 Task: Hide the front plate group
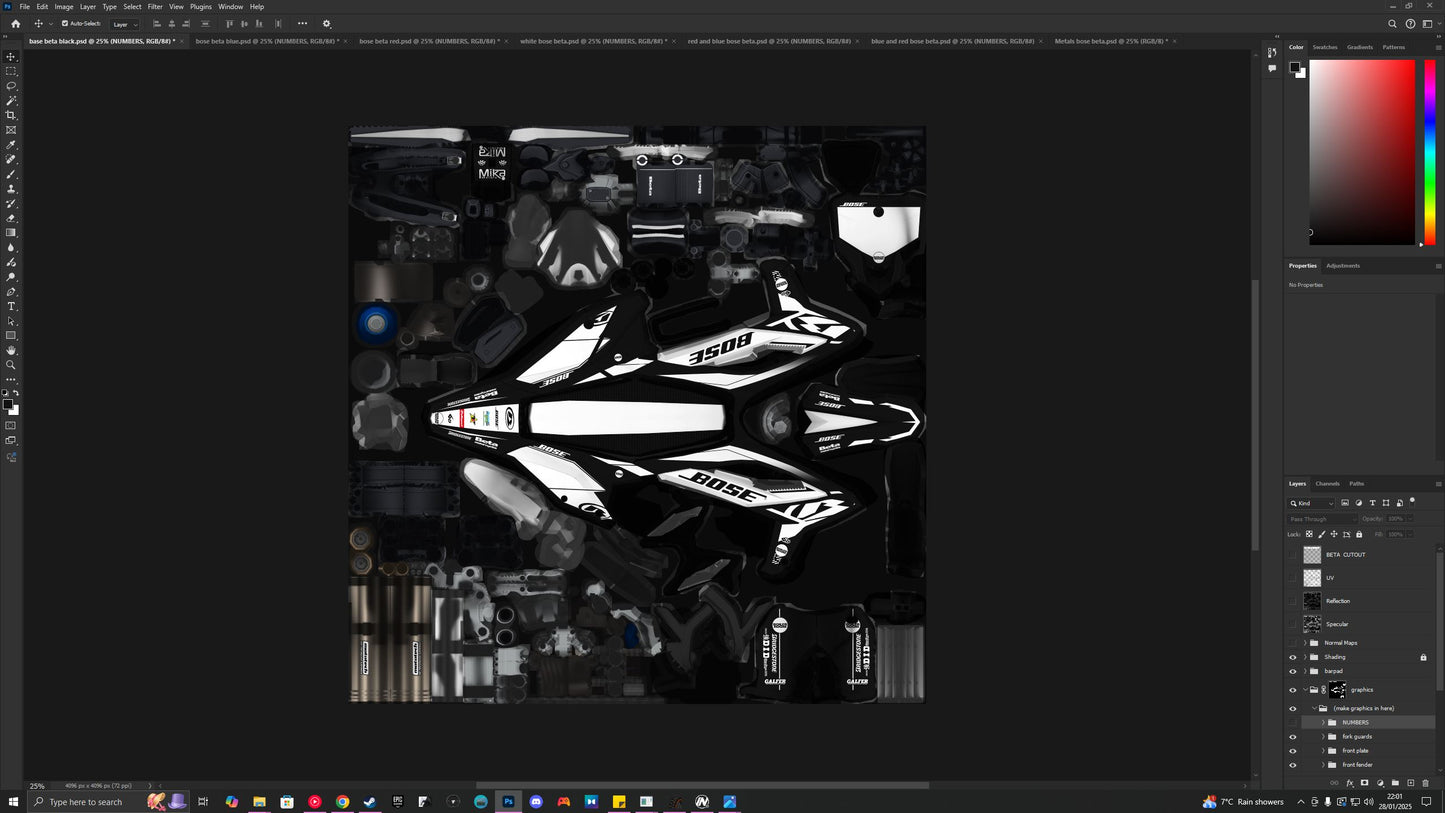click(1292, 751)
